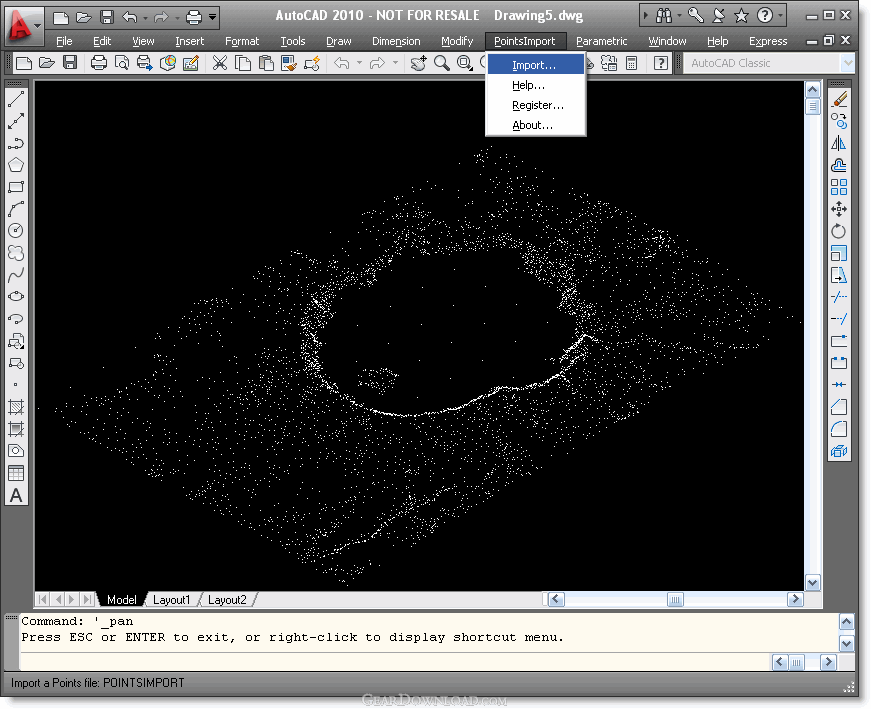Open the QuickCalc calculator
The image size is (871, 709).
pos(632,63)
